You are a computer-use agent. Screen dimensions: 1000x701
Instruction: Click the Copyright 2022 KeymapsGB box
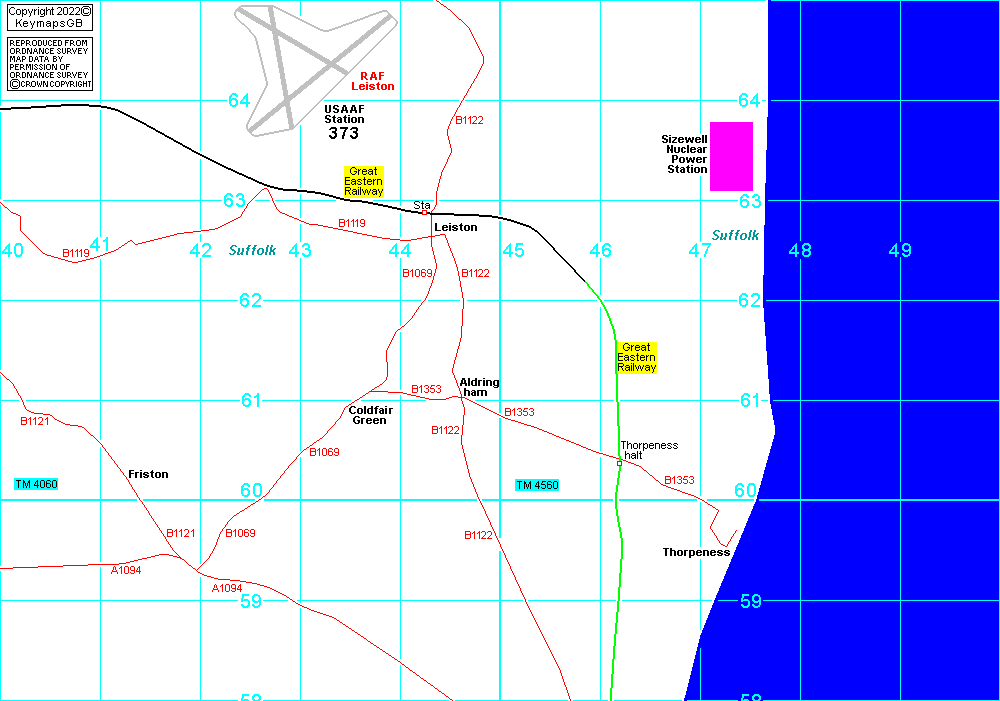click(x=49, y=17)
